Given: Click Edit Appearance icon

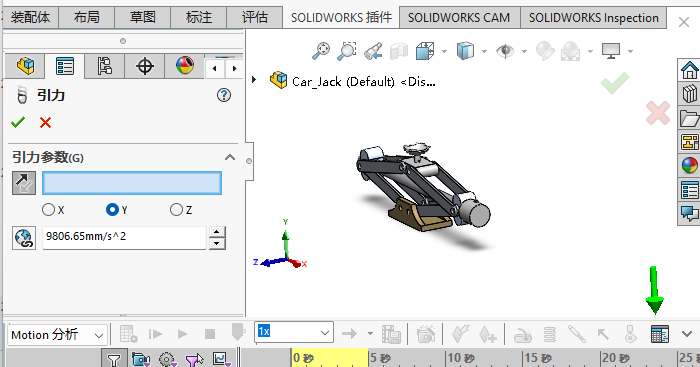Looking at the screenshot, I should (545, 51).
